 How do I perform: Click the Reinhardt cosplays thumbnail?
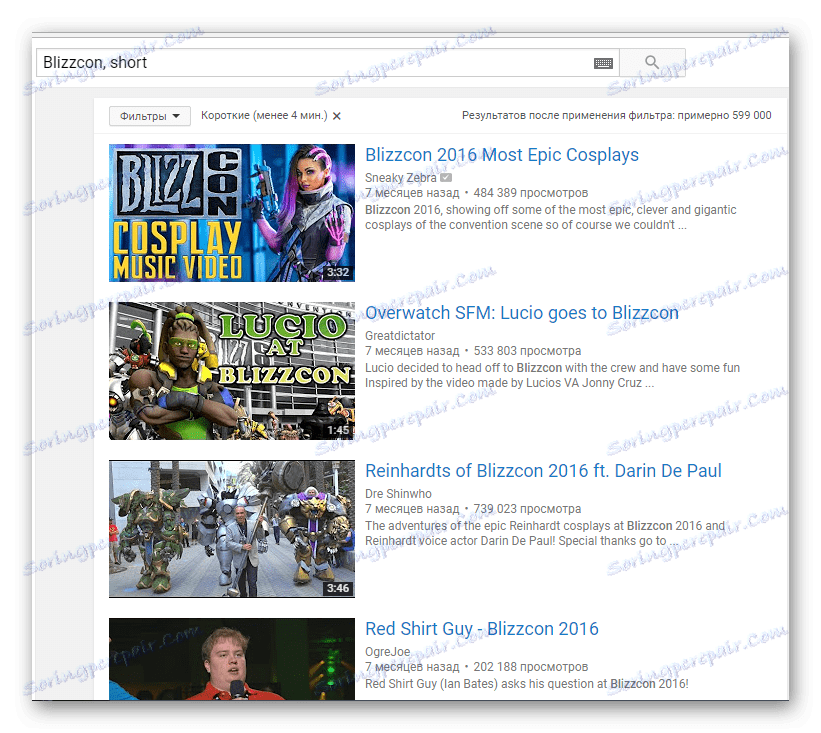click(232, 529)
